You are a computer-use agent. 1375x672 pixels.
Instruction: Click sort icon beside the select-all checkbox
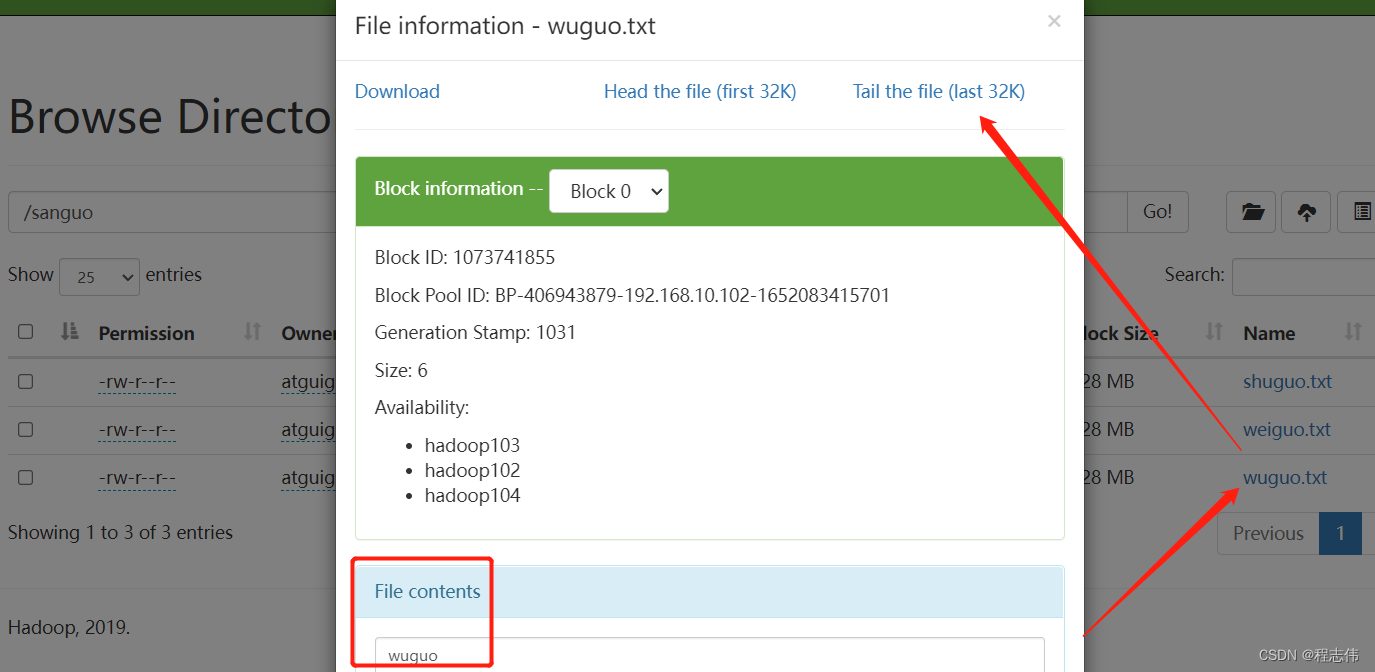tap(69, 332)
